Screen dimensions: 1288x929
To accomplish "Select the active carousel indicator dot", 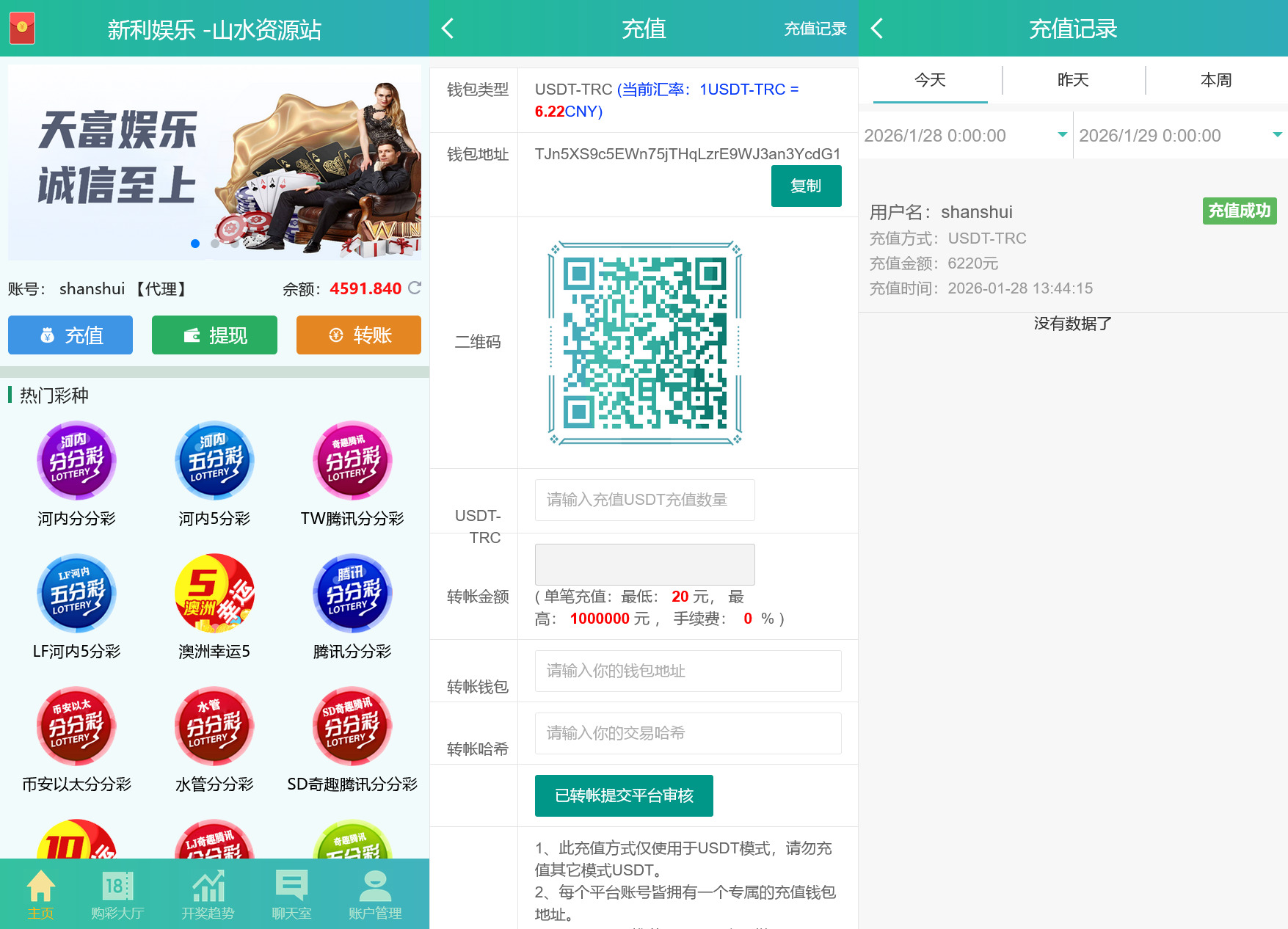I will pos(195,242).
